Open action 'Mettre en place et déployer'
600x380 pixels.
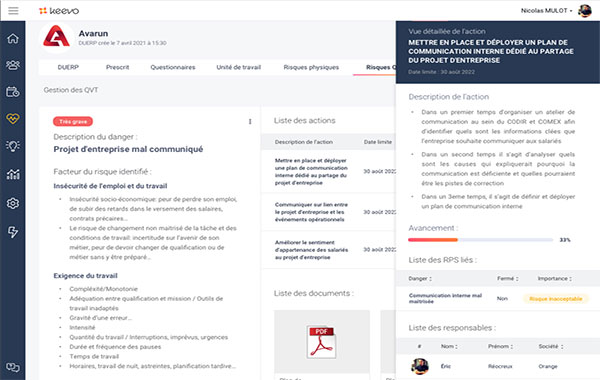(311, 171)
